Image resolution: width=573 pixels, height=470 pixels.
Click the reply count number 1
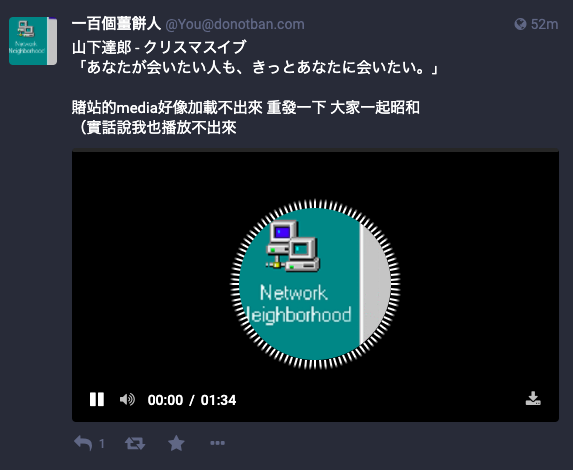(102, 444)
